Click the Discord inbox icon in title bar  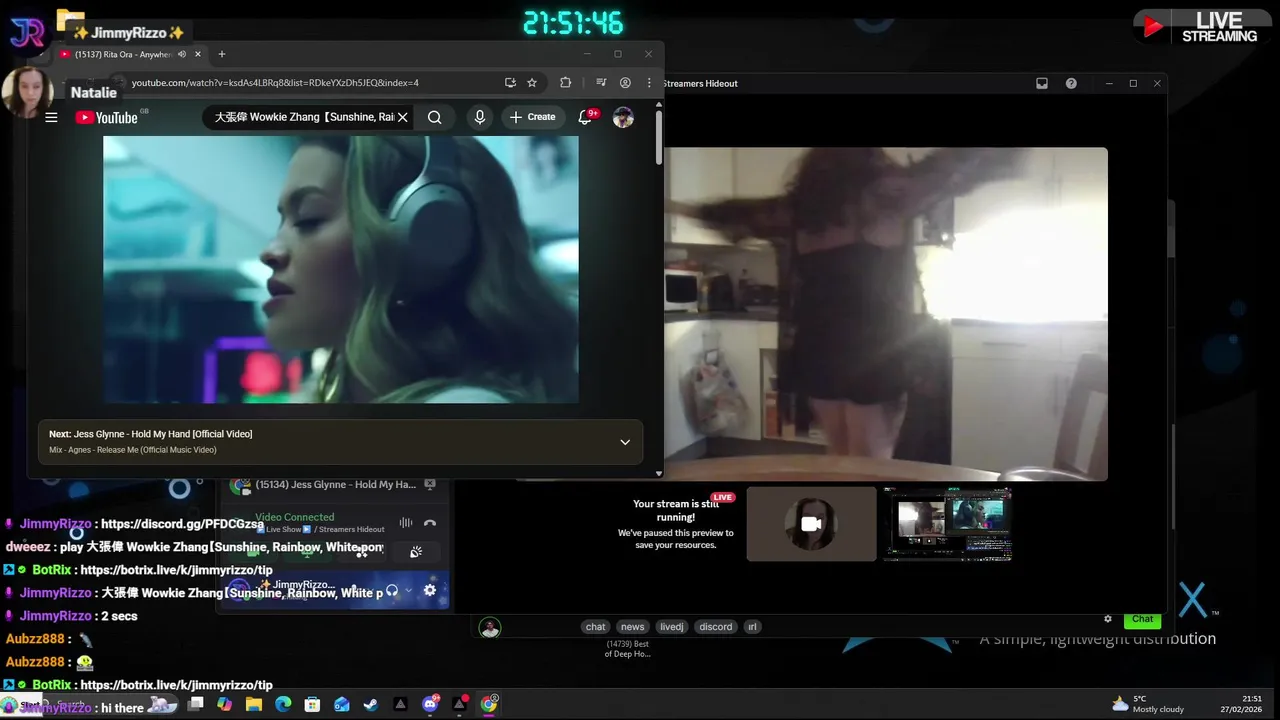click(1042, 83)
